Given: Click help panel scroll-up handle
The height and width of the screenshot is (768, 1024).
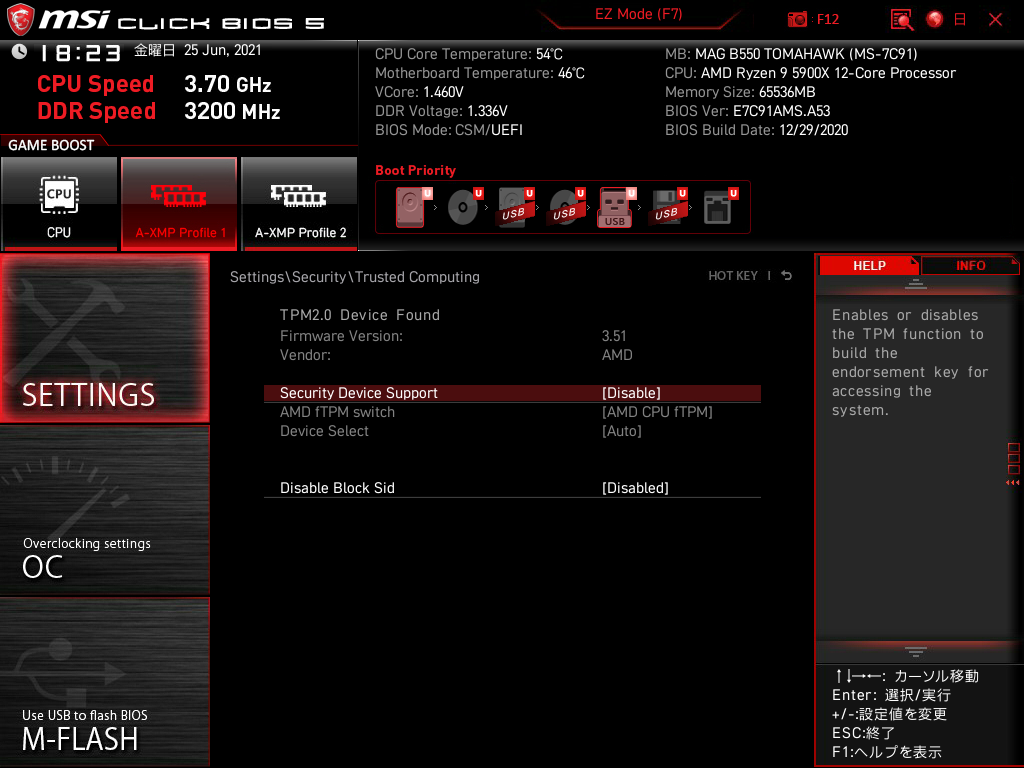Looking at the screenshot, I should tap(916, 283).
